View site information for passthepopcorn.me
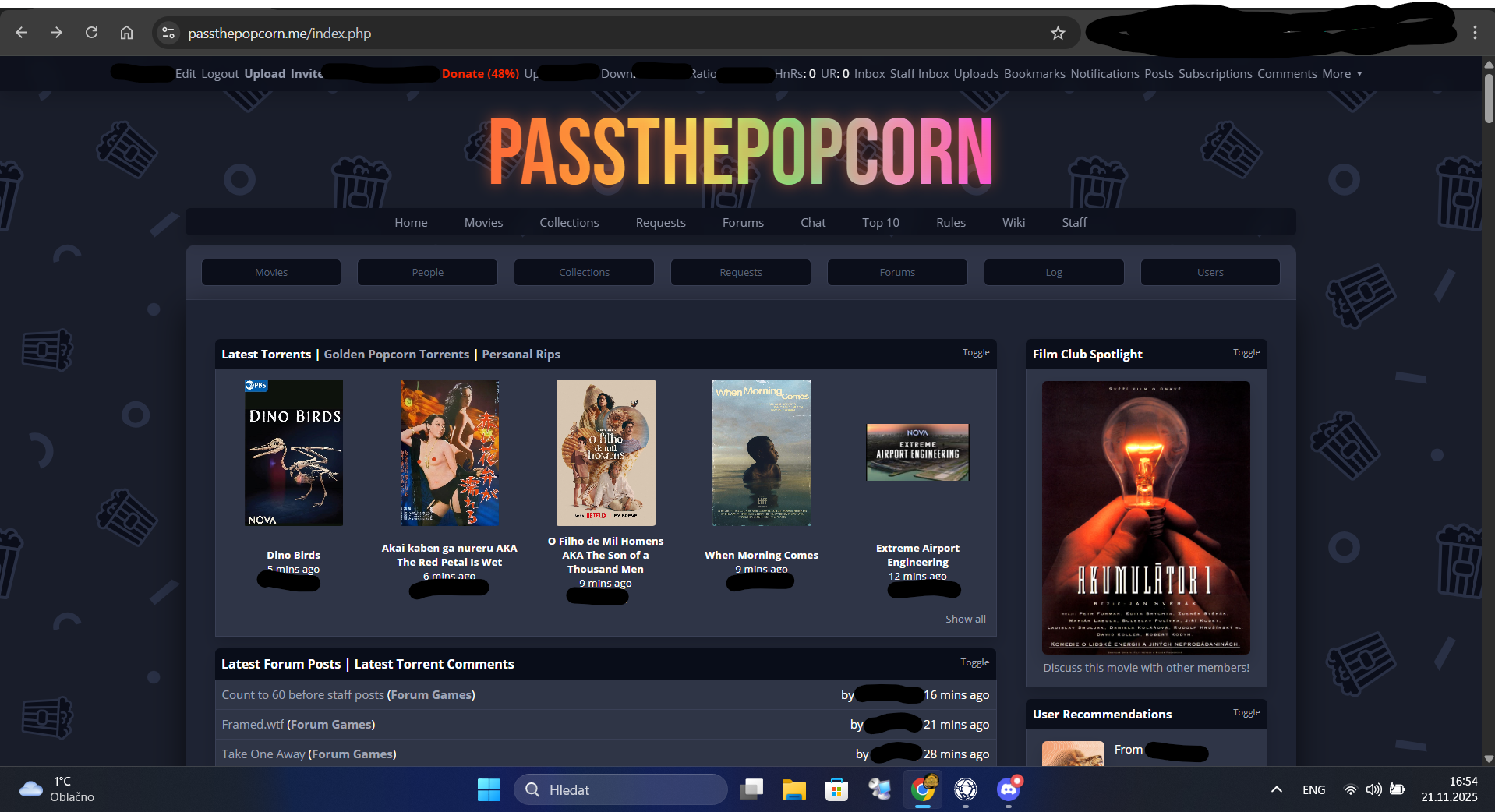The image size is (1495, 812). point(168,33)
